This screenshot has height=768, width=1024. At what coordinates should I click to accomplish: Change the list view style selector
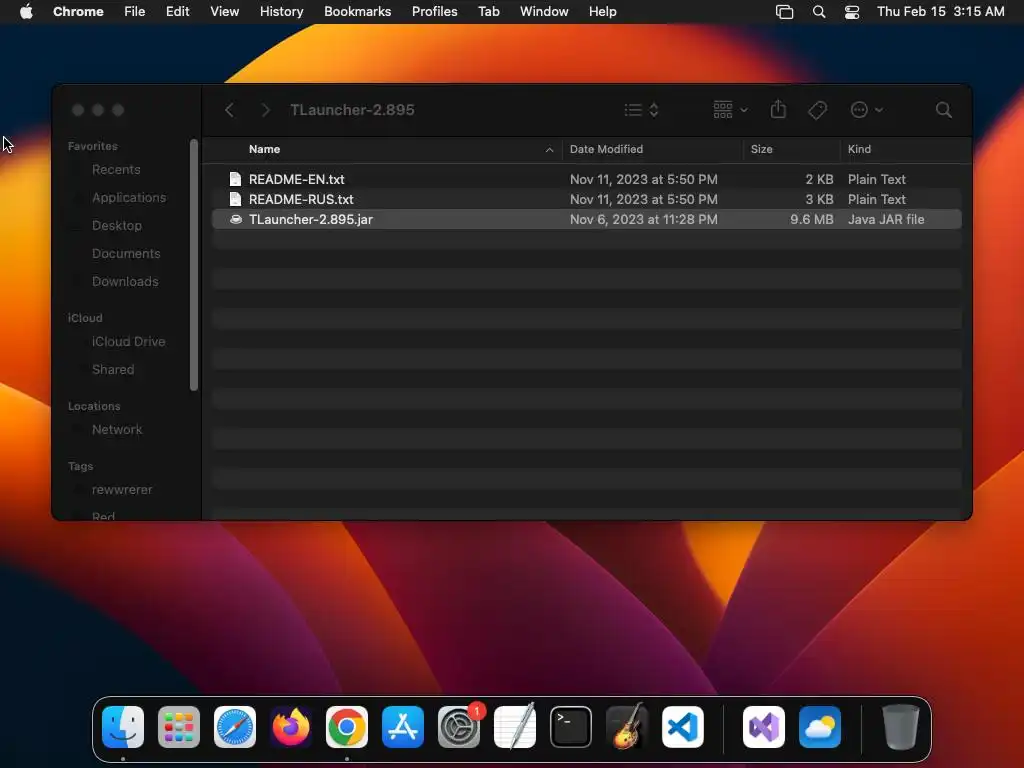pyautogui.click(x=641, y=110)
